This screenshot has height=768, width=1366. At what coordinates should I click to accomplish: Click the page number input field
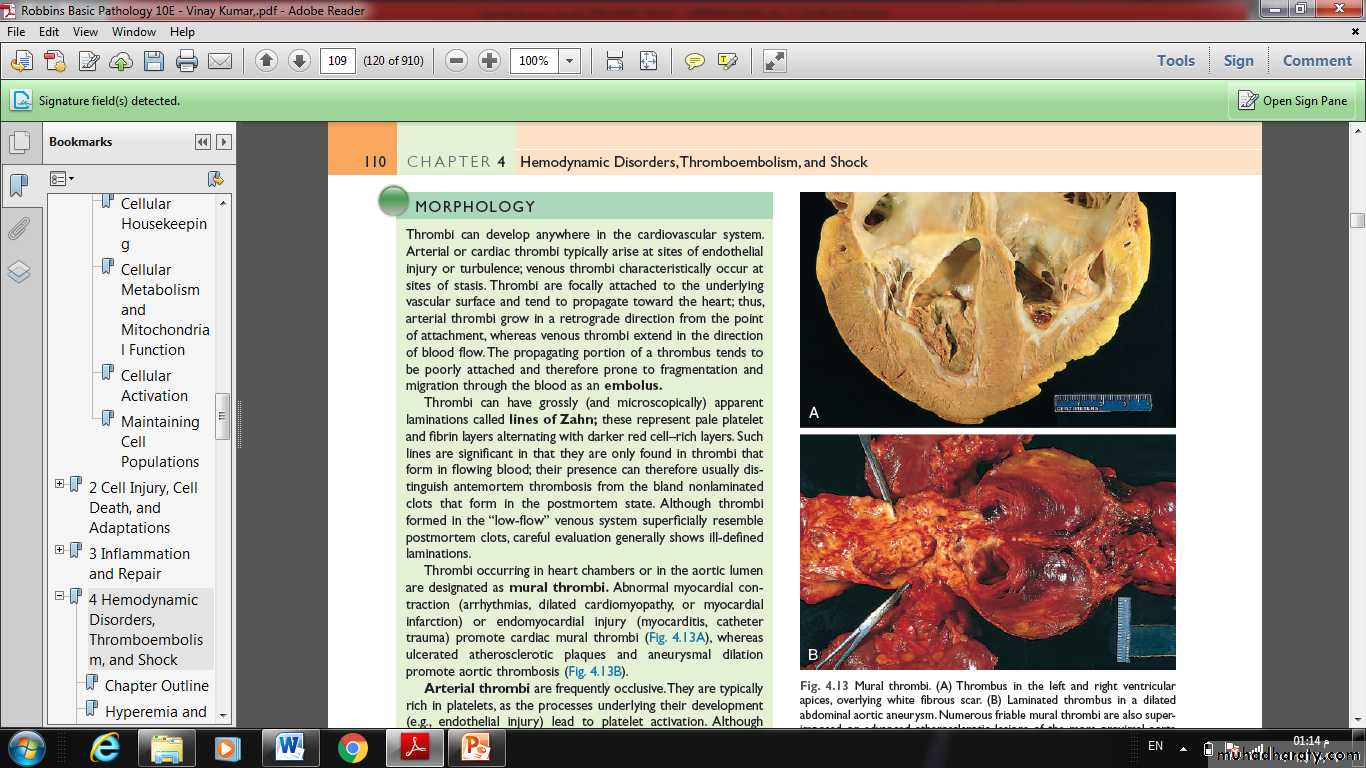[x=338, y=61]
